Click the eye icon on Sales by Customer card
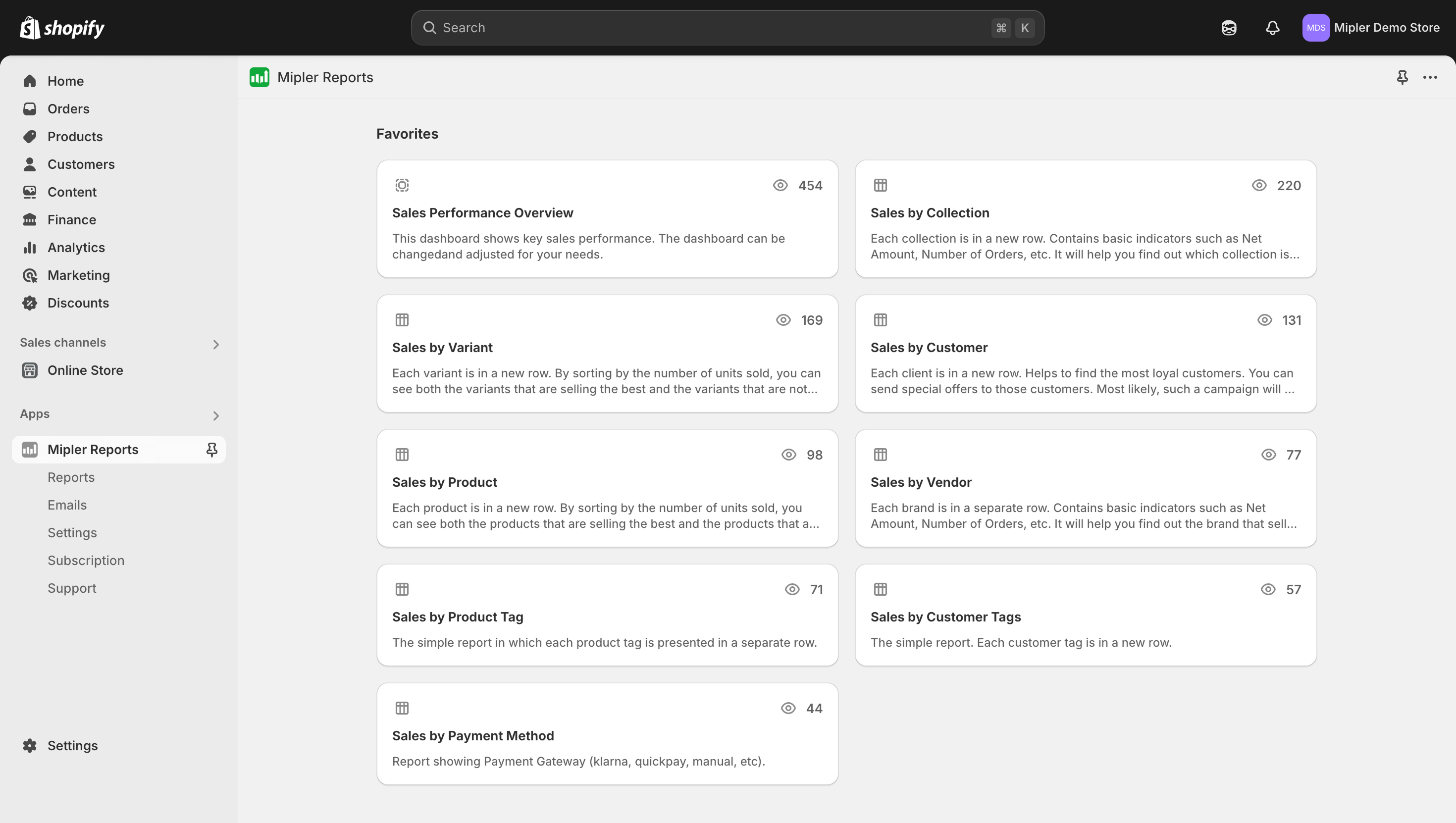This screenshot has width=1456, height=823. click(1264, 320)
